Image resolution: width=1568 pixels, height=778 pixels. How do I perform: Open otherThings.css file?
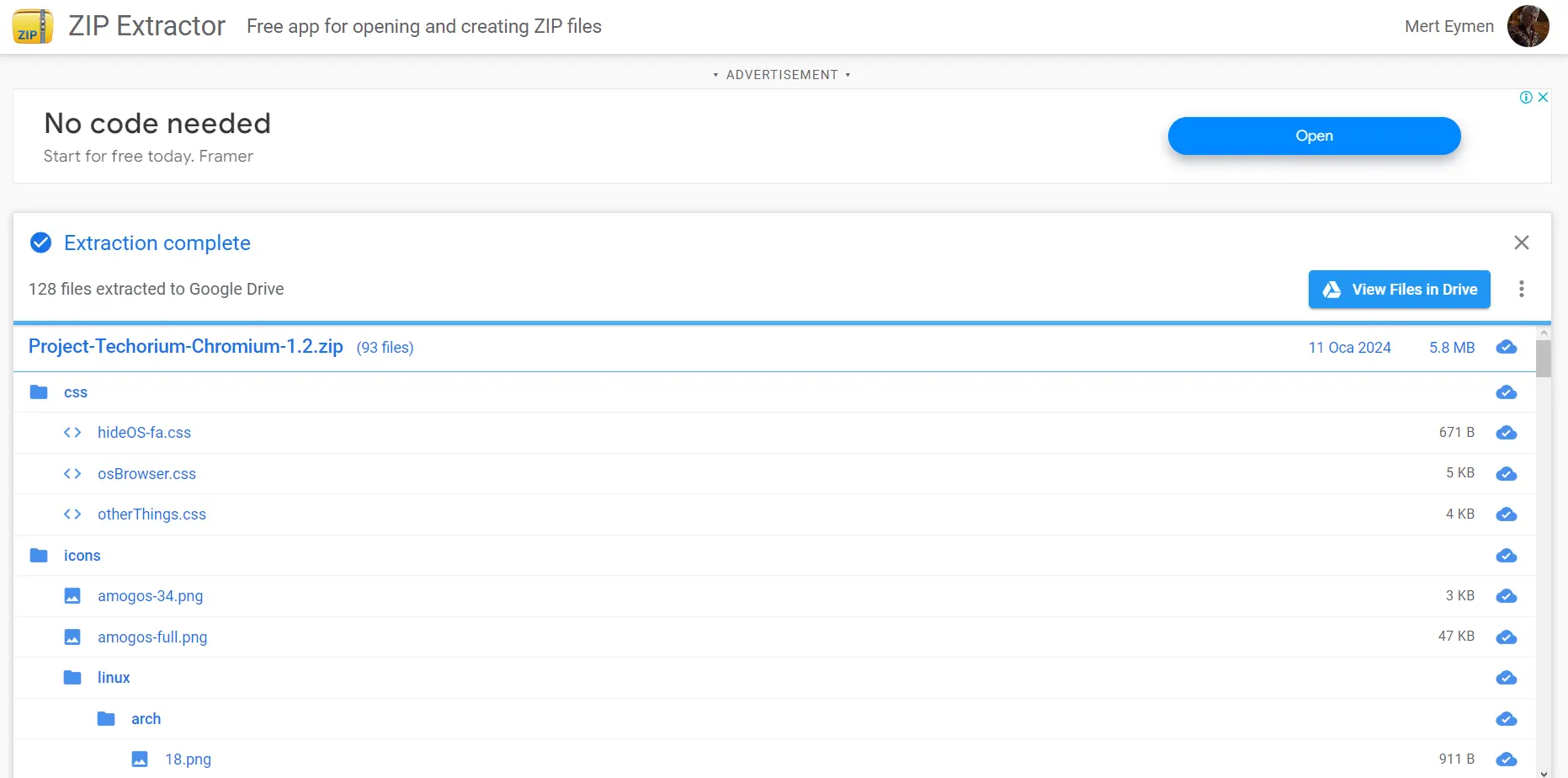[x=151, y=514]
